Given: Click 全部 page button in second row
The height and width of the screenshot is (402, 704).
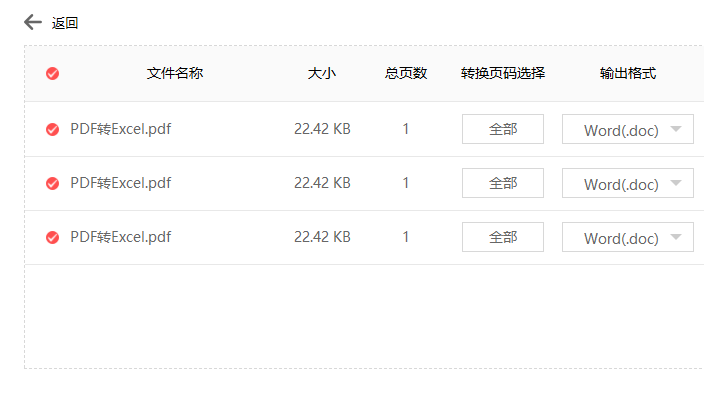Looking at the screenshot, I should 503,183.
